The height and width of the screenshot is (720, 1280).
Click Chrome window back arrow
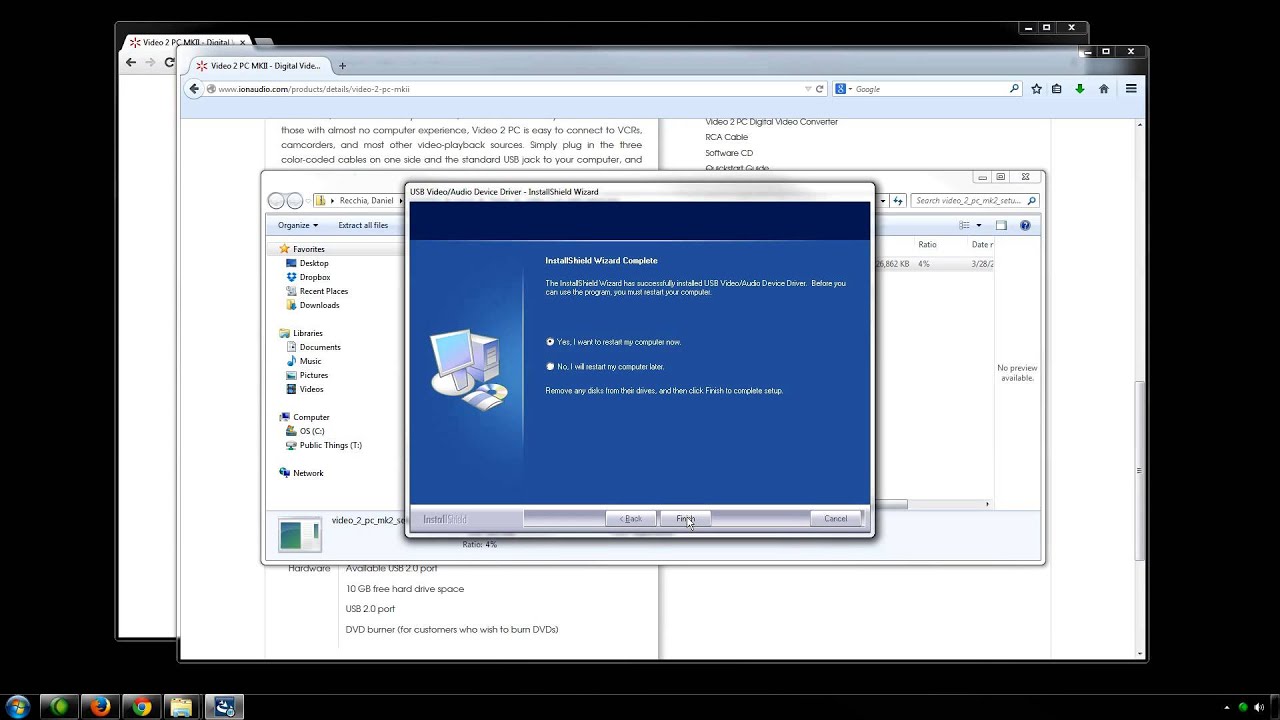(131, 62)
